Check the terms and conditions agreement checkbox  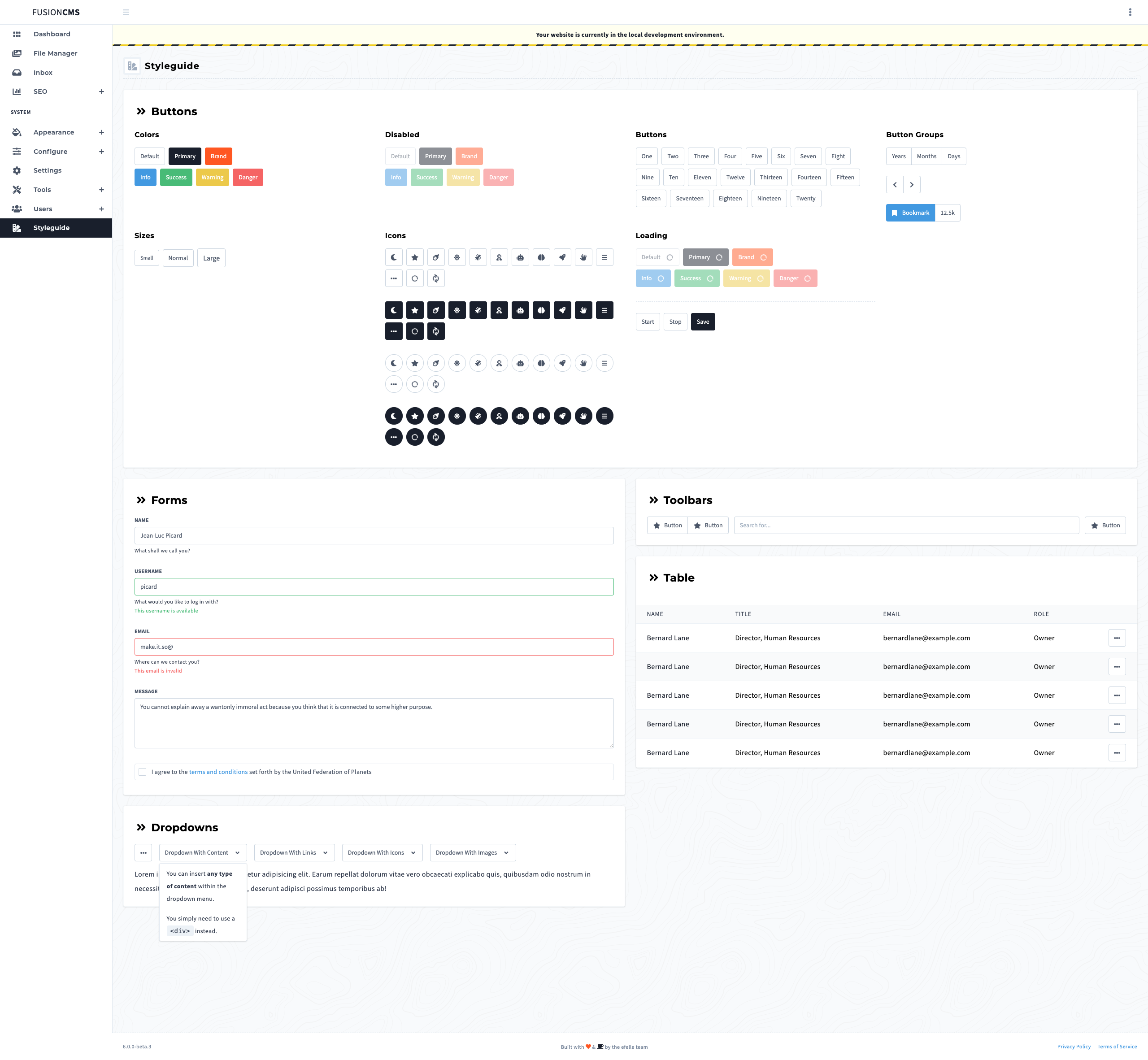coord(142,772)
